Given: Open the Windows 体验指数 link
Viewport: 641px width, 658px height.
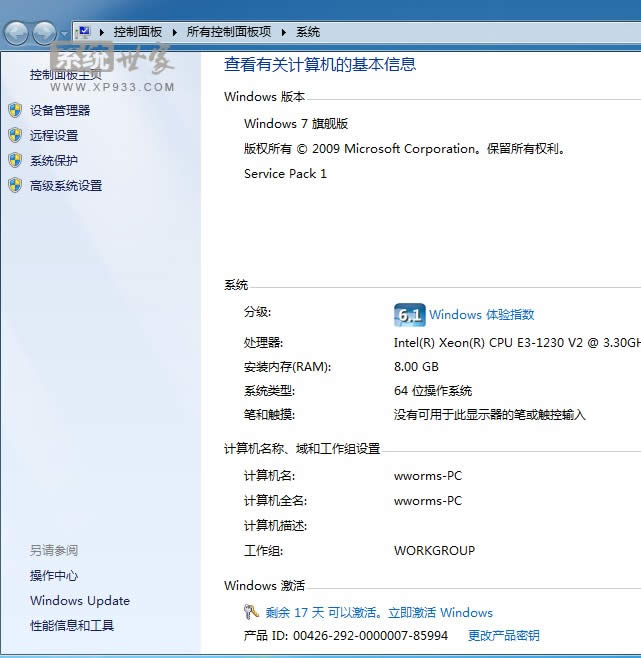Looking at the screenshot, I should click(482, 314).
